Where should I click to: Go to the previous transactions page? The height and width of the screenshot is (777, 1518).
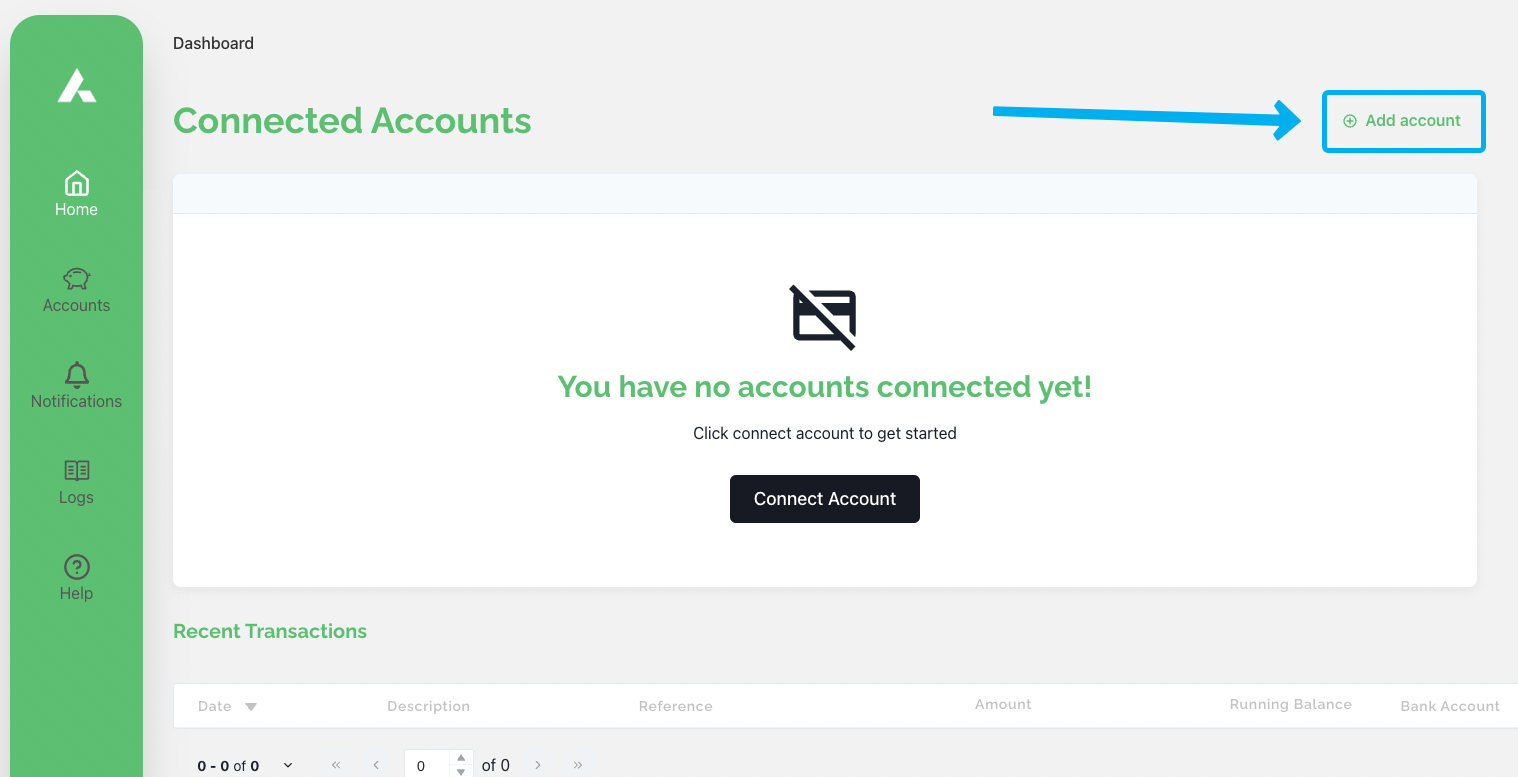[376, 765]
